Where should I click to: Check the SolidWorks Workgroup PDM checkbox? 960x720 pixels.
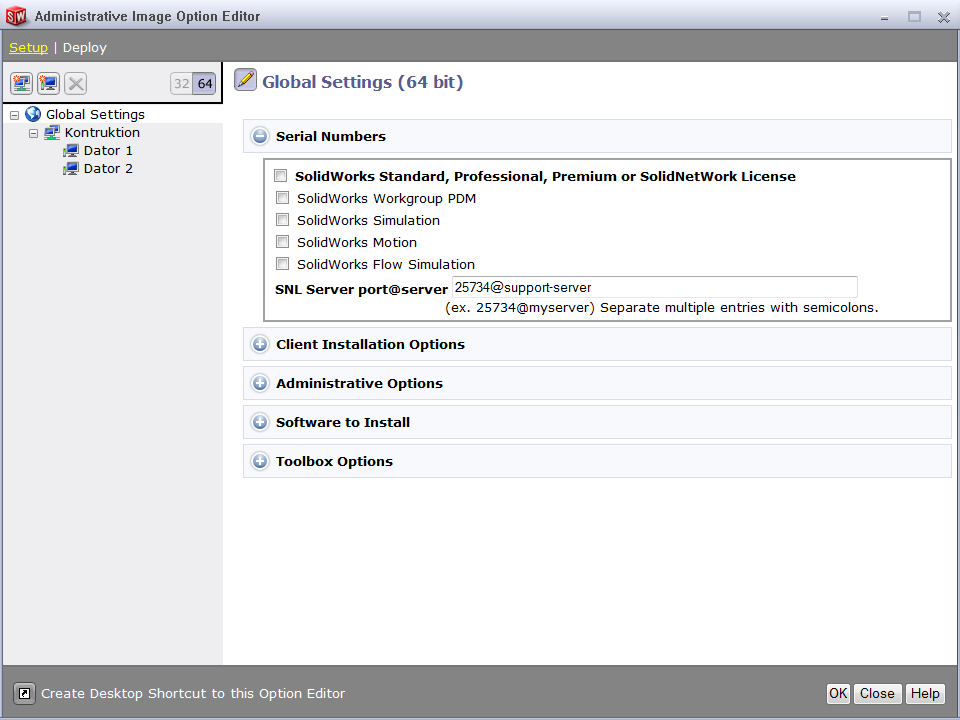pyautogui.click(x=282, y=198)
